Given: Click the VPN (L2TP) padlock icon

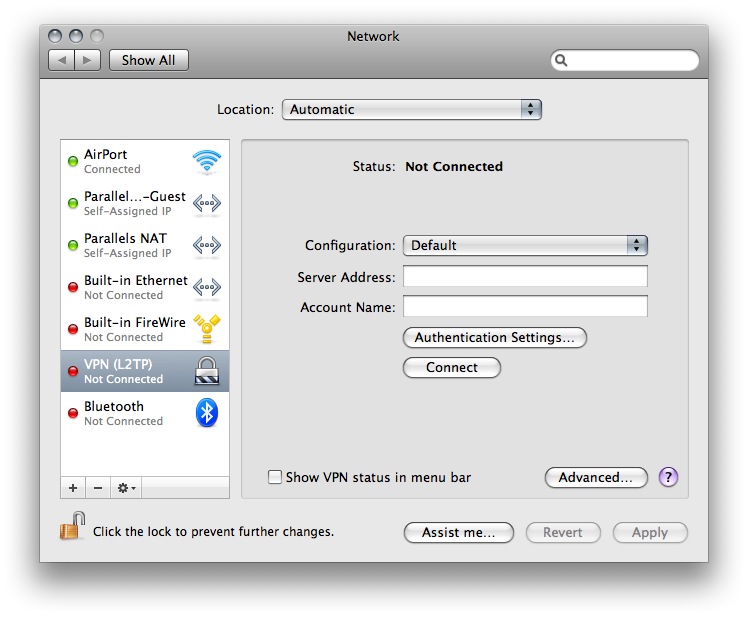Looking at the screenshot, I should [207, 371].
